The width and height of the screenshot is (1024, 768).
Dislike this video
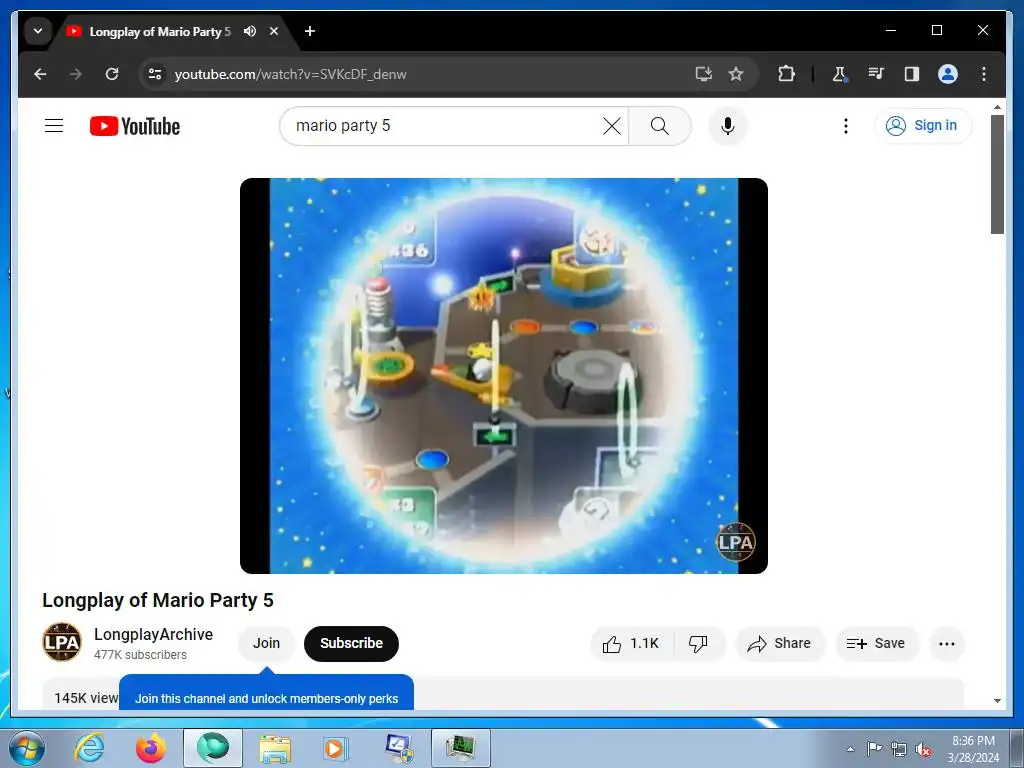699,644
